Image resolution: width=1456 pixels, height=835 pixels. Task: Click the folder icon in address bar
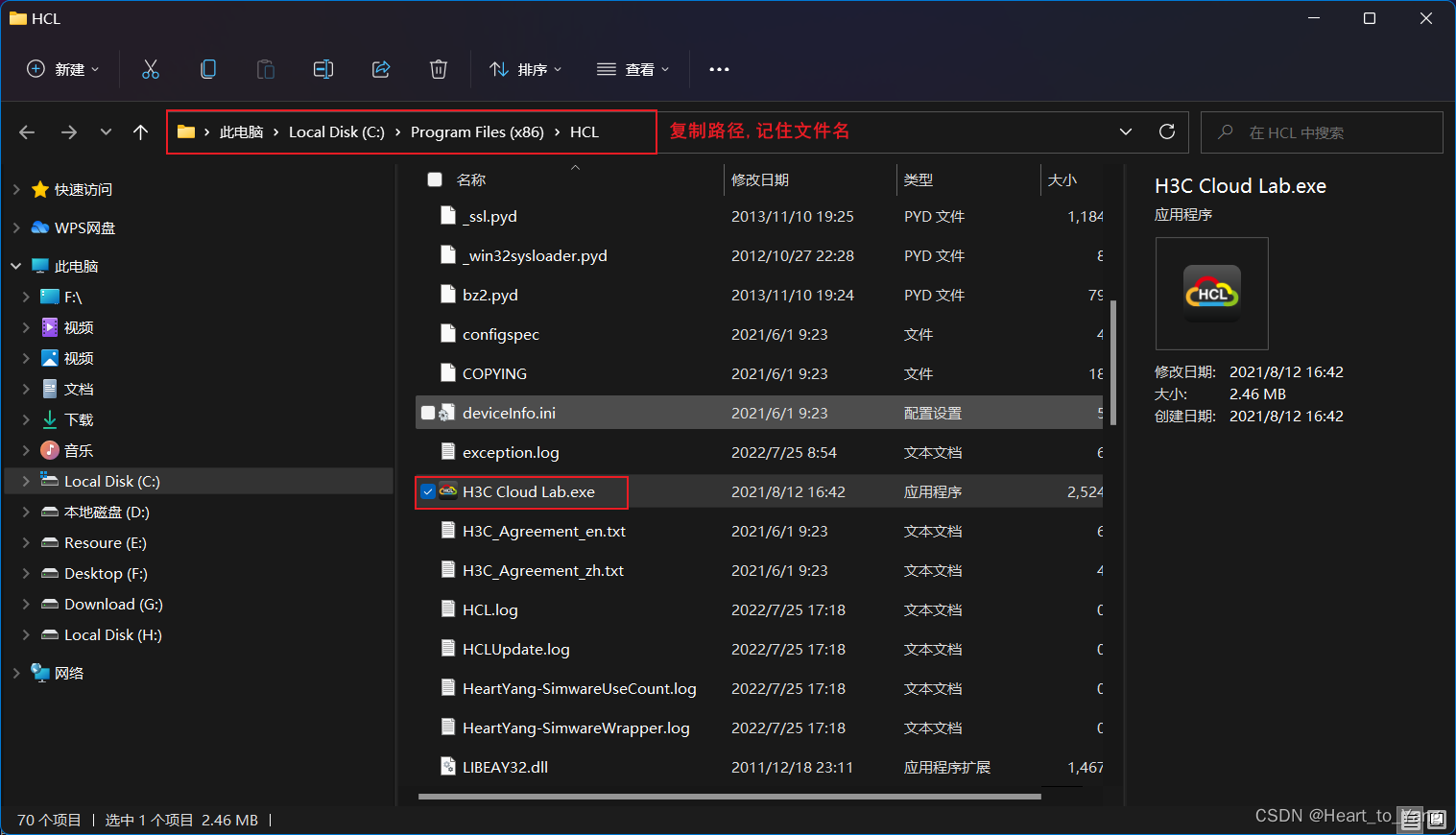pyautogui.click(x=186, y=131)
